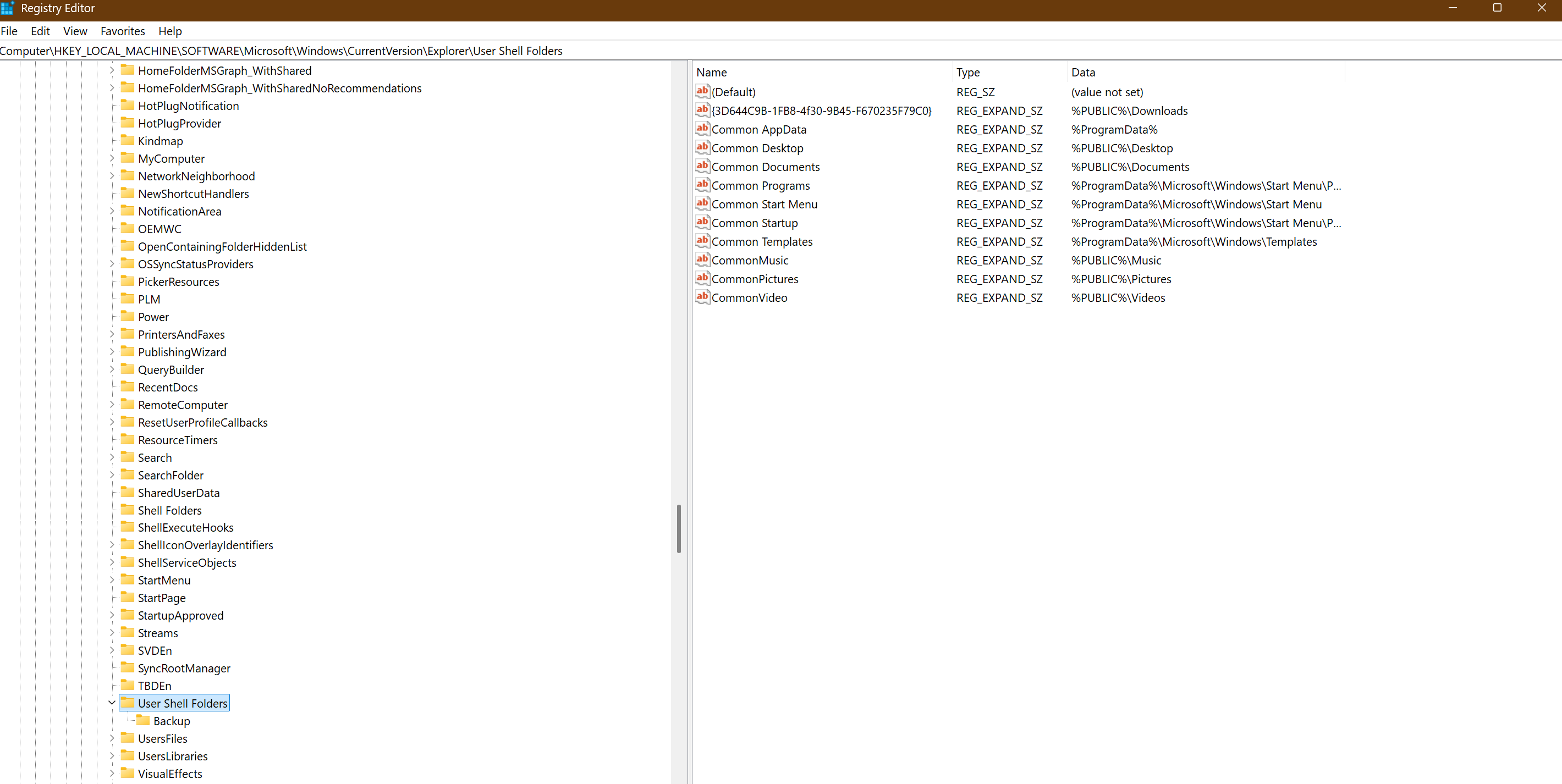Screen dimensions: 1562x784
Task: Open the Favorites menu
Action: [x=123, y=31]
